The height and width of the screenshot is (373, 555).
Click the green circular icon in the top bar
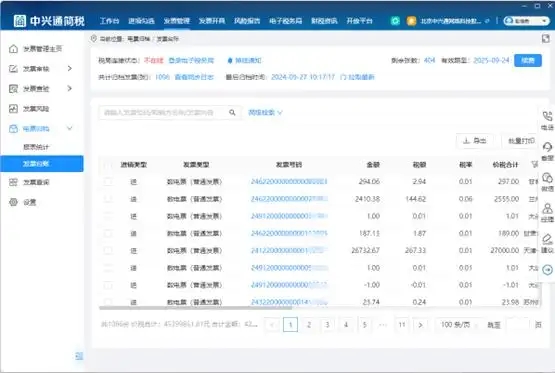coord(395,21)
